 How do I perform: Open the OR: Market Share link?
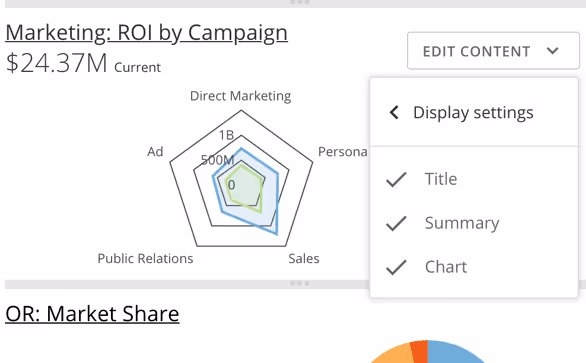[92, 313]
